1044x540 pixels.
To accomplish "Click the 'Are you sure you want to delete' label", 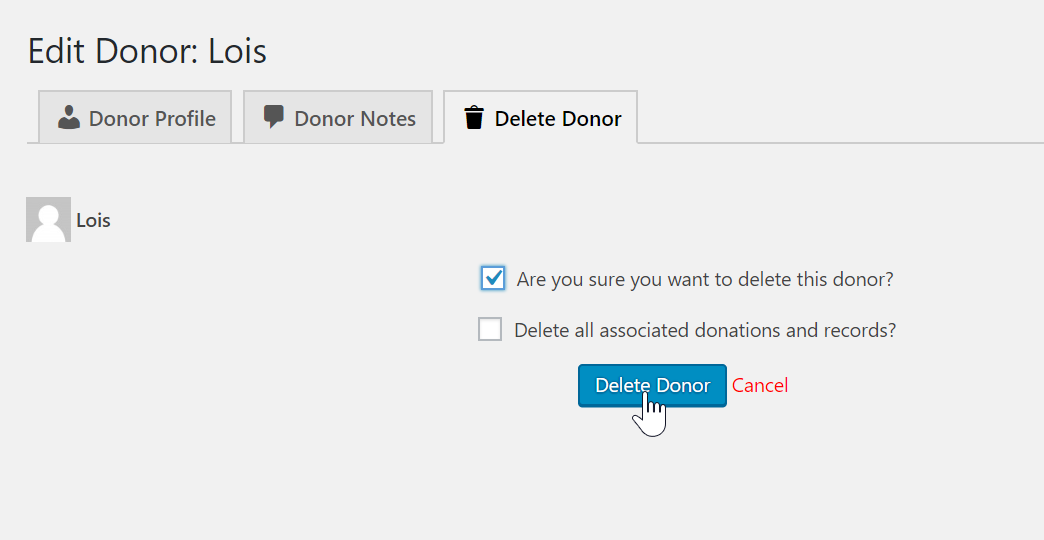I will (x=704, y=279).
